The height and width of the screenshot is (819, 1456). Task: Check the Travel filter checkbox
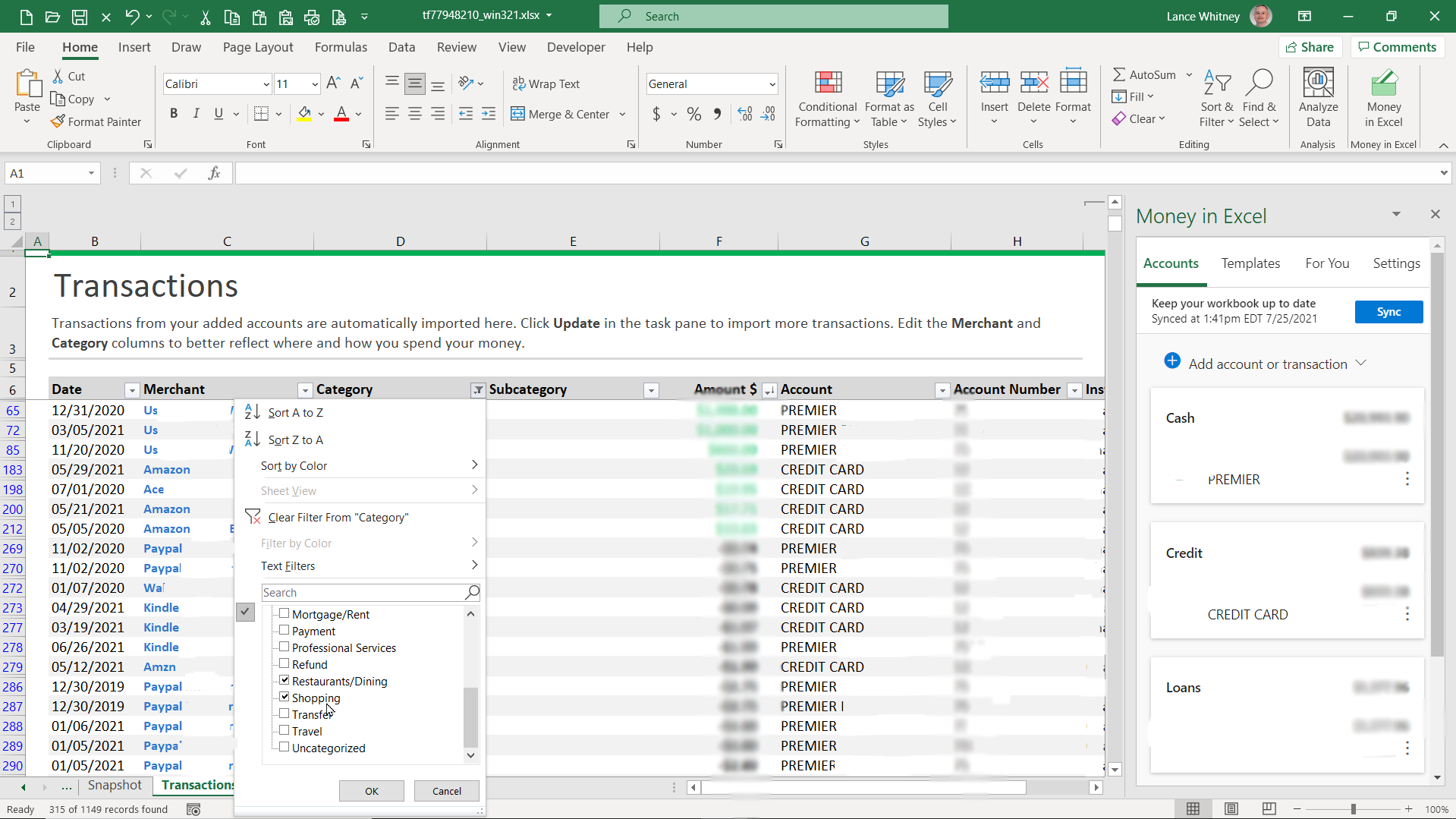284,730
